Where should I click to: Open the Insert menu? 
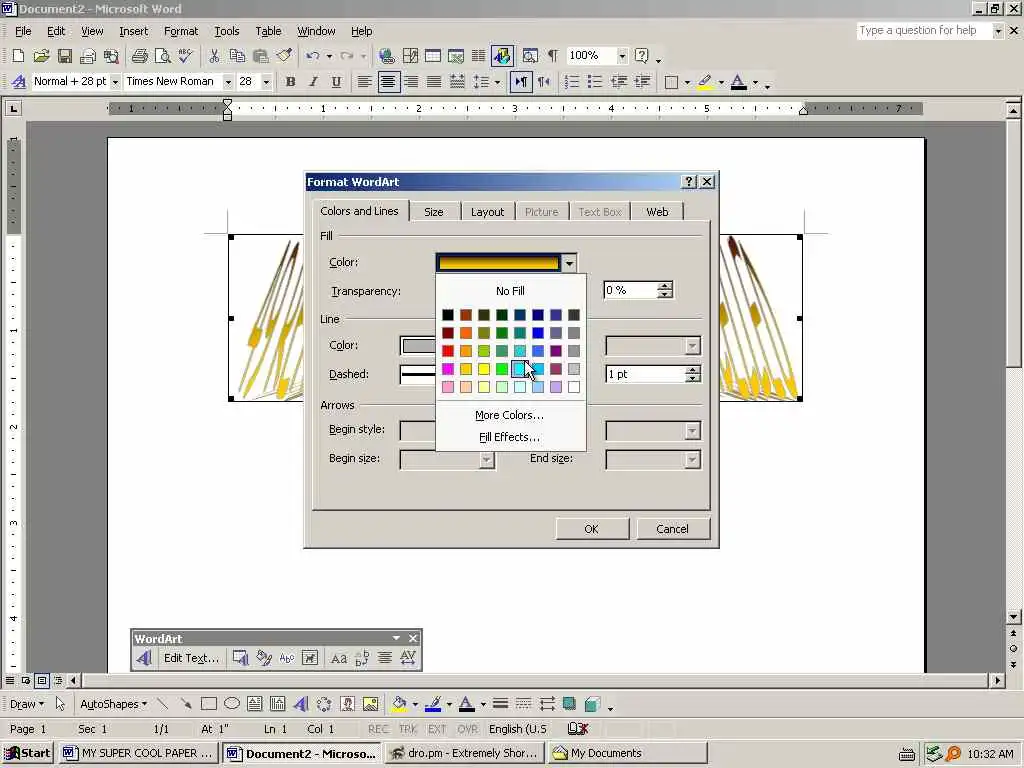coord(133,31)
